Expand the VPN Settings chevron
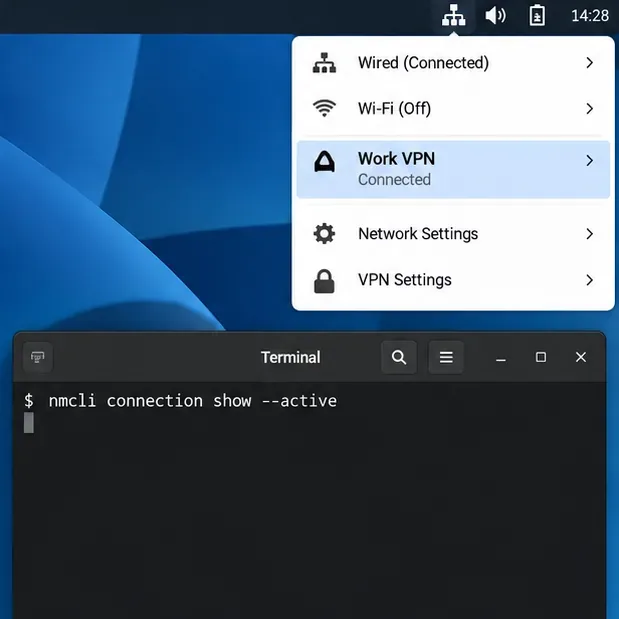Image resolution: width=619 pixels, height=619 pixels. [589, 280]
